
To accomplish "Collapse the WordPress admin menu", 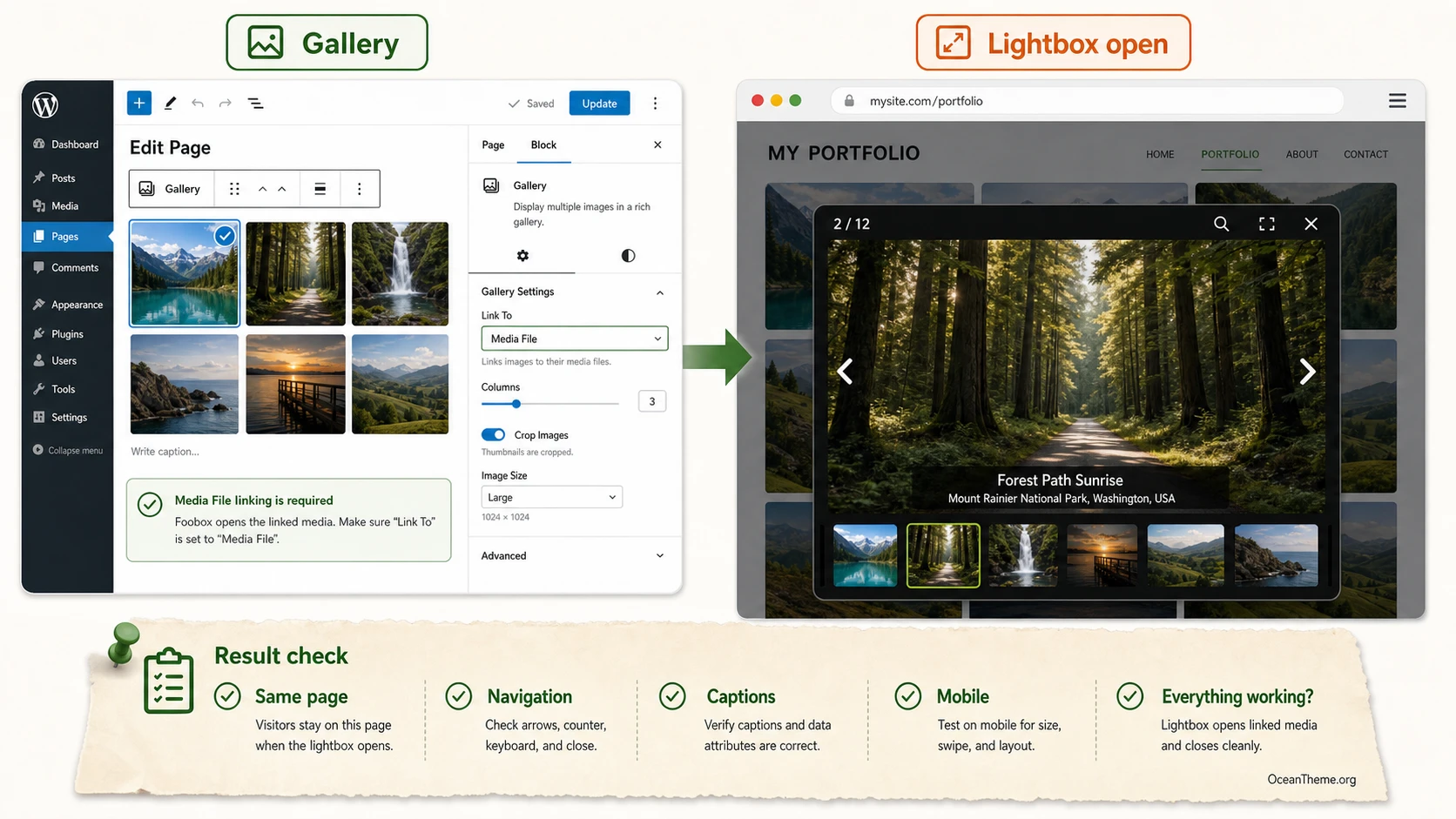I will pyautogui.click(x=68, y=450).
